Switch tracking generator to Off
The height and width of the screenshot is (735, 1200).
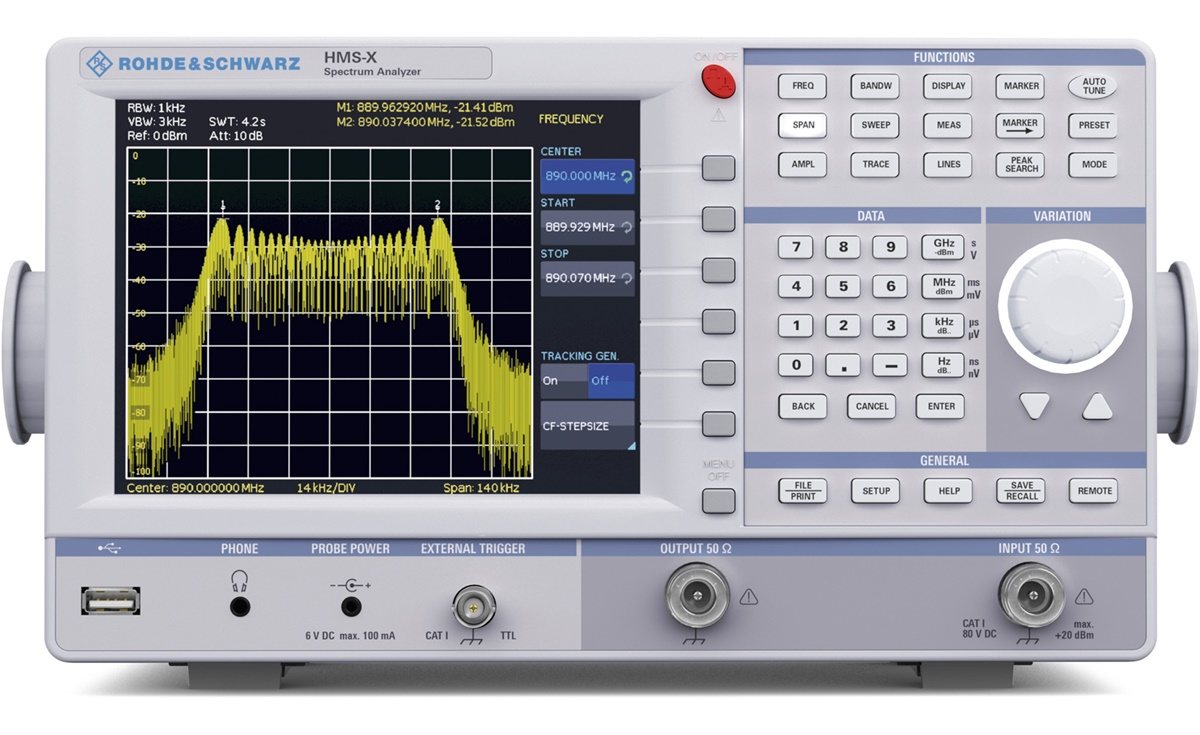click(611, 381)
